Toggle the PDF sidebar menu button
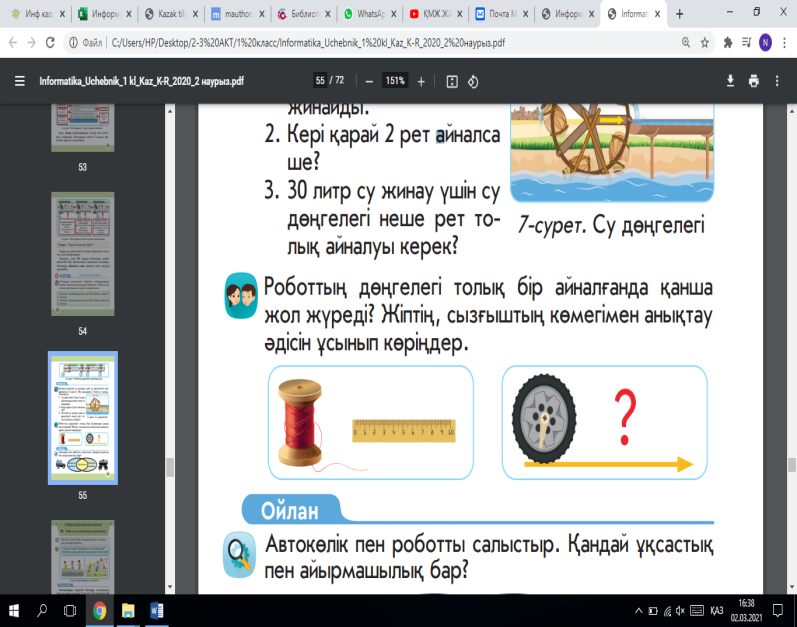Screen dimensions: 797x627 point(19,81)
